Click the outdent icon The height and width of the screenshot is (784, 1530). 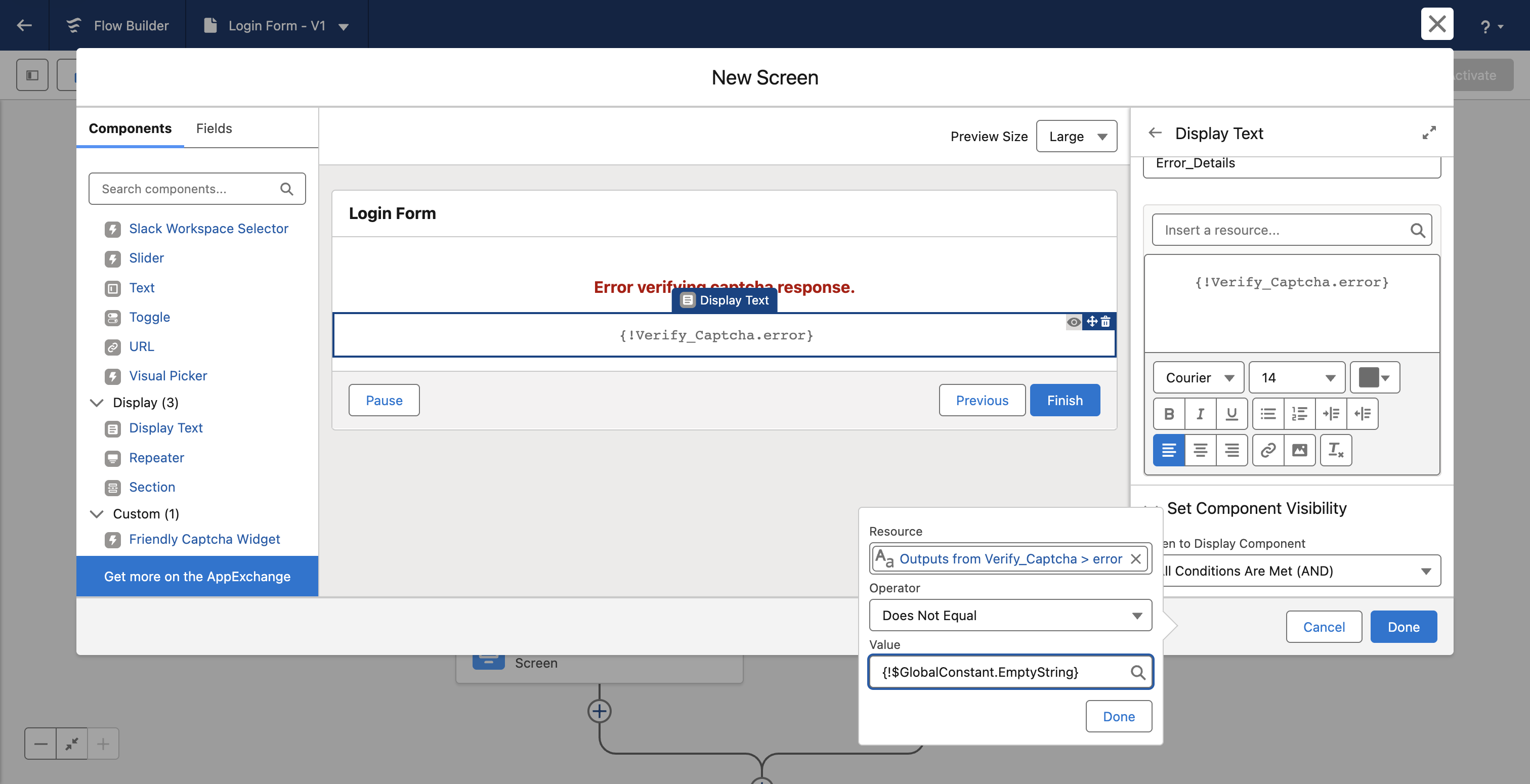point(1363,414)
